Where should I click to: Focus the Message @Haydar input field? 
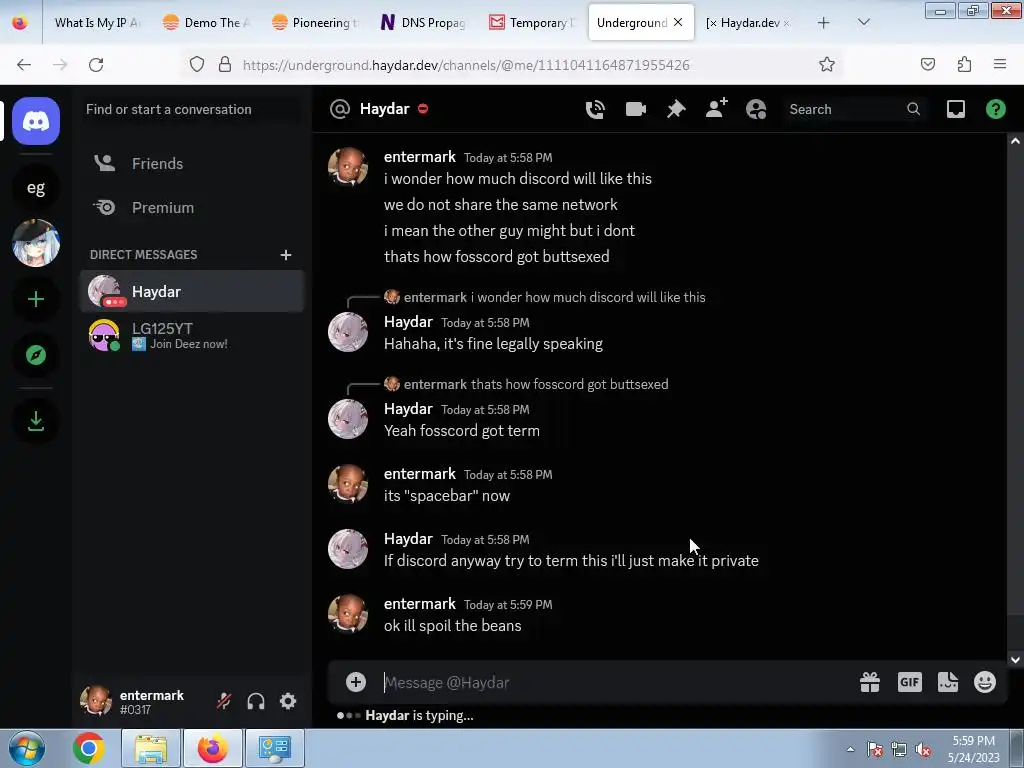(614, 682)
